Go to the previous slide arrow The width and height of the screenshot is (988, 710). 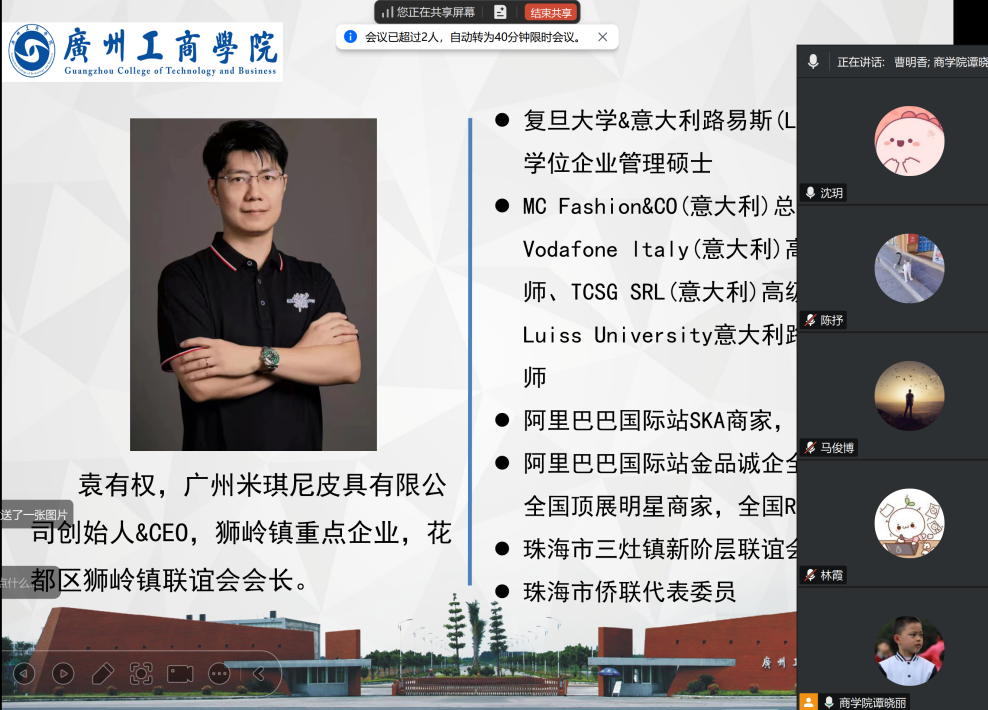pos(24,674)
